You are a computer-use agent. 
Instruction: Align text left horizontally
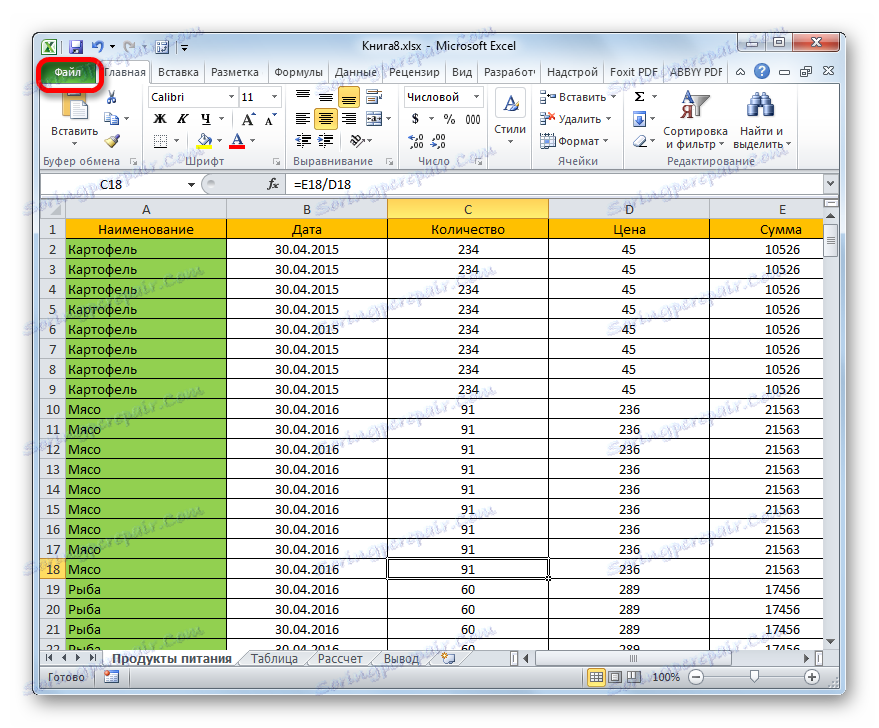point(303,119)
